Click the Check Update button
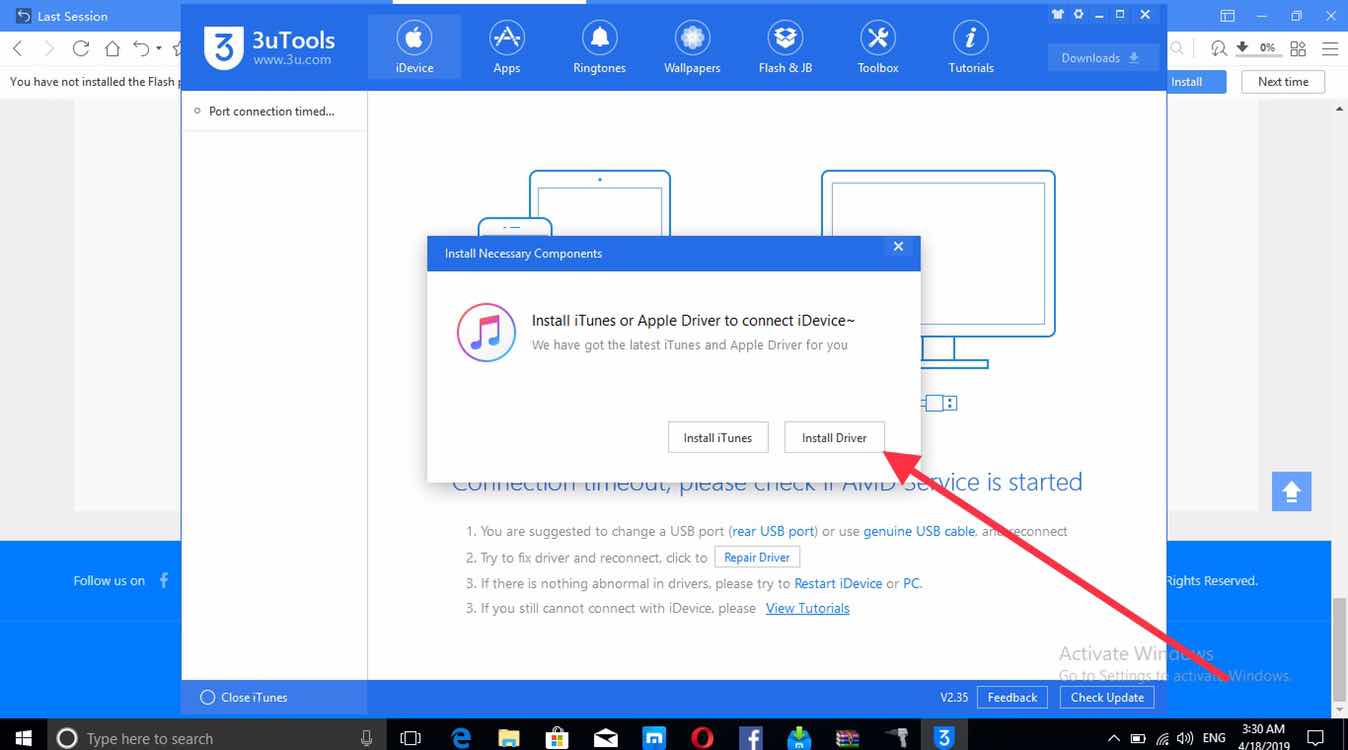The width and height of the screenshot is (1348, 750). coord(1107,697)
